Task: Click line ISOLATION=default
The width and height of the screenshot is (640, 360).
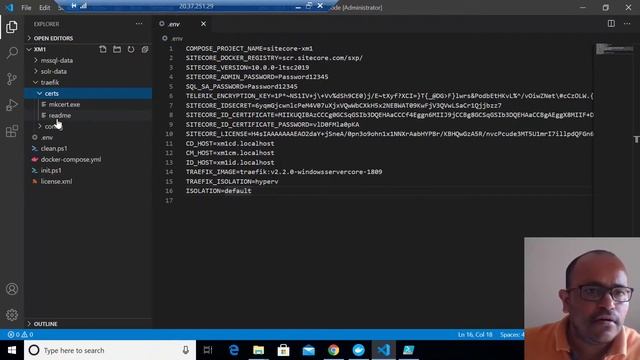Action: pos(219,191)
